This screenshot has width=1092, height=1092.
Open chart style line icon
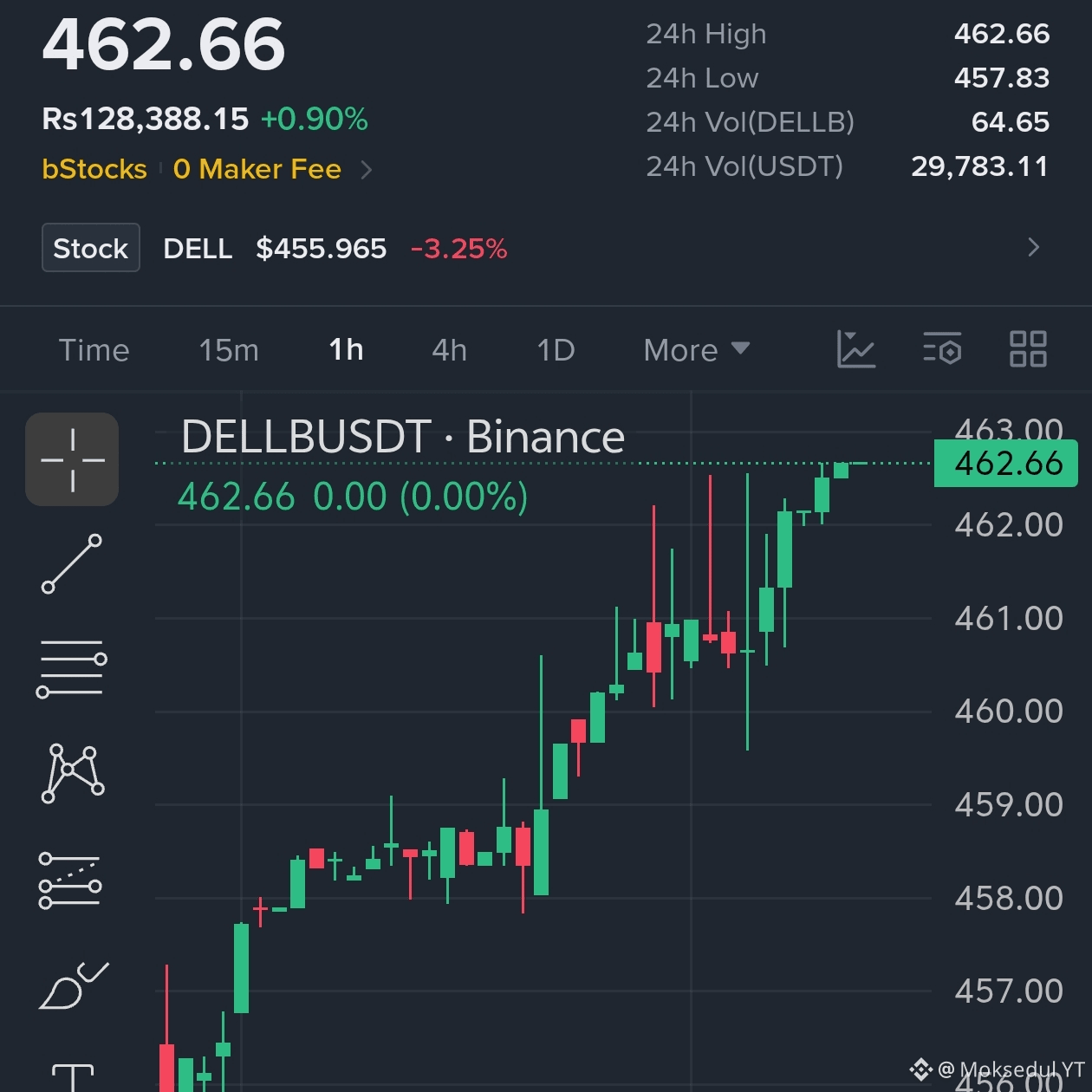(x=856, y=349)
